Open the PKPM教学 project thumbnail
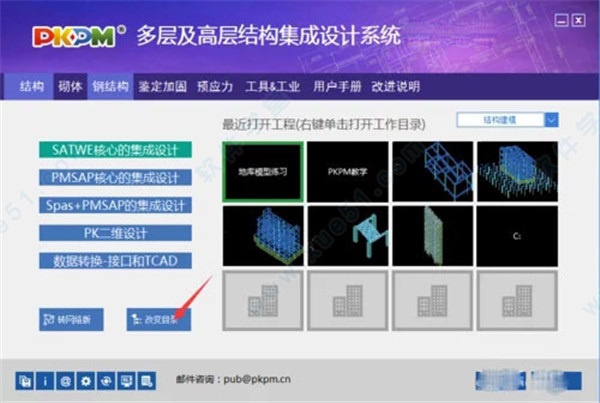Image resolution: width=600 pixels, height=403 pixels. point(346,170)
